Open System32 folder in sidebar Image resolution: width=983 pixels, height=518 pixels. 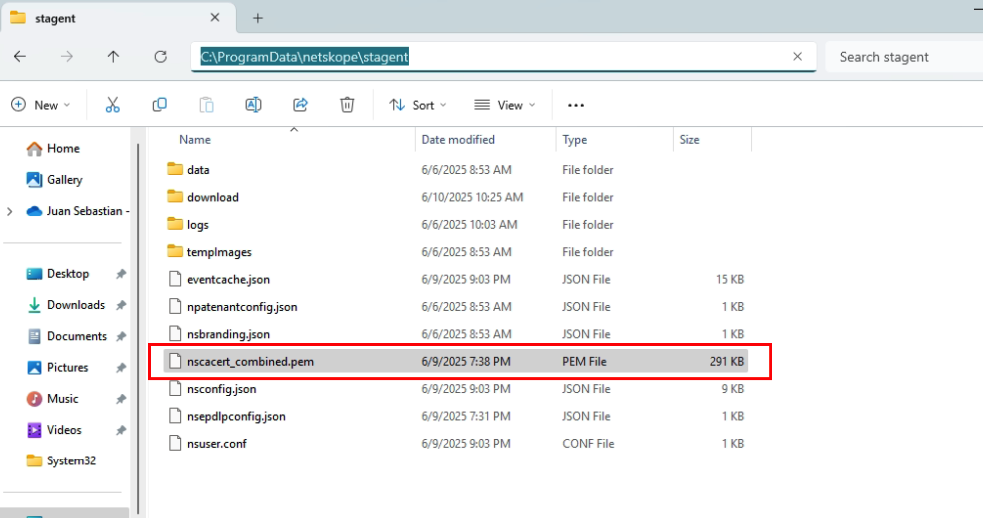tap(61, 461)
